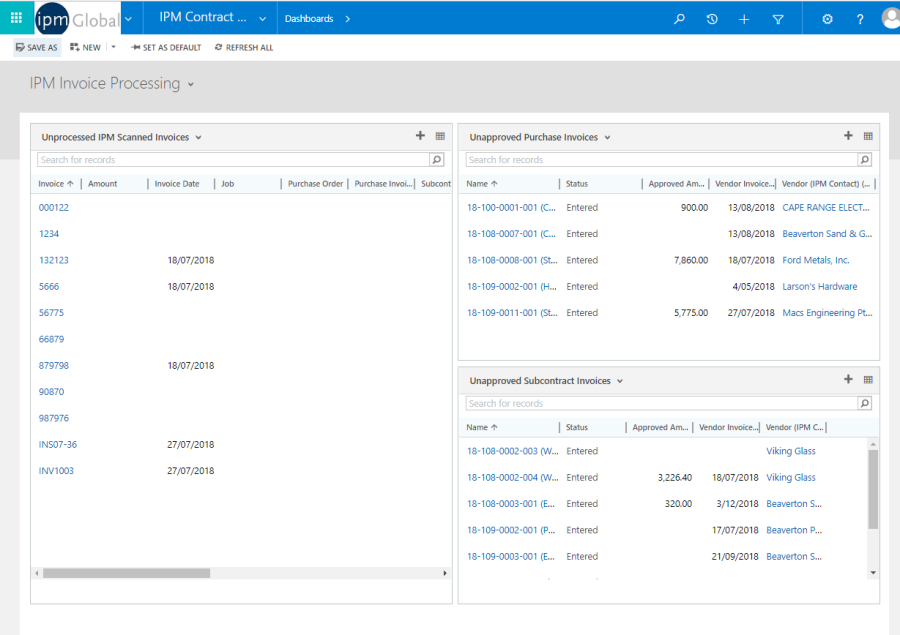Run search in Unapproved Subcontract Invoices
This screenshot has height=635, width=900.
tap(864, 403)
